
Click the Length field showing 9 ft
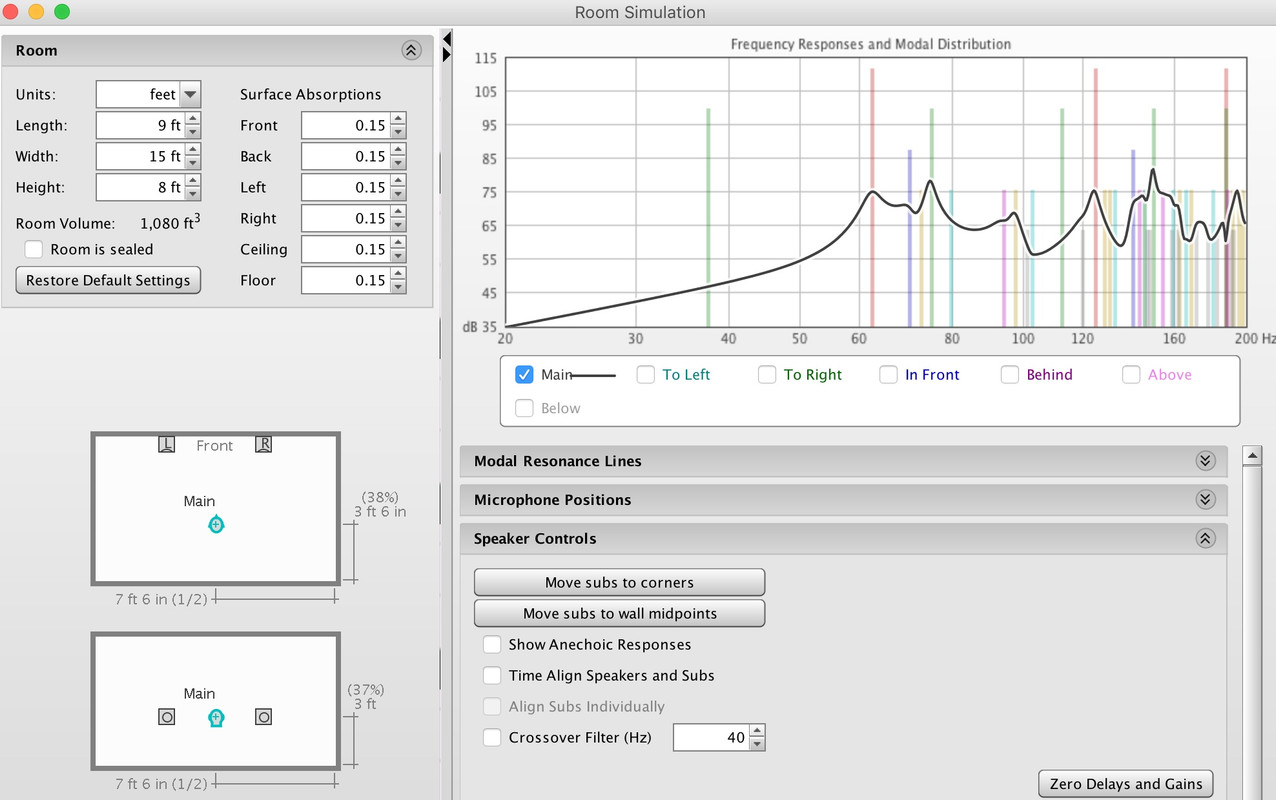coord(141,125)
